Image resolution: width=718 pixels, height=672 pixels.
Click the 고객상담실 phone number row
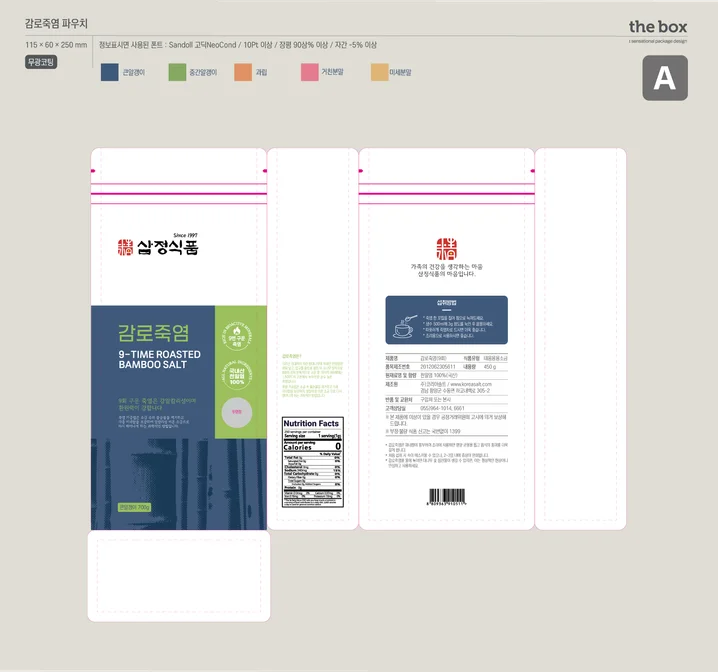[446, 408]
